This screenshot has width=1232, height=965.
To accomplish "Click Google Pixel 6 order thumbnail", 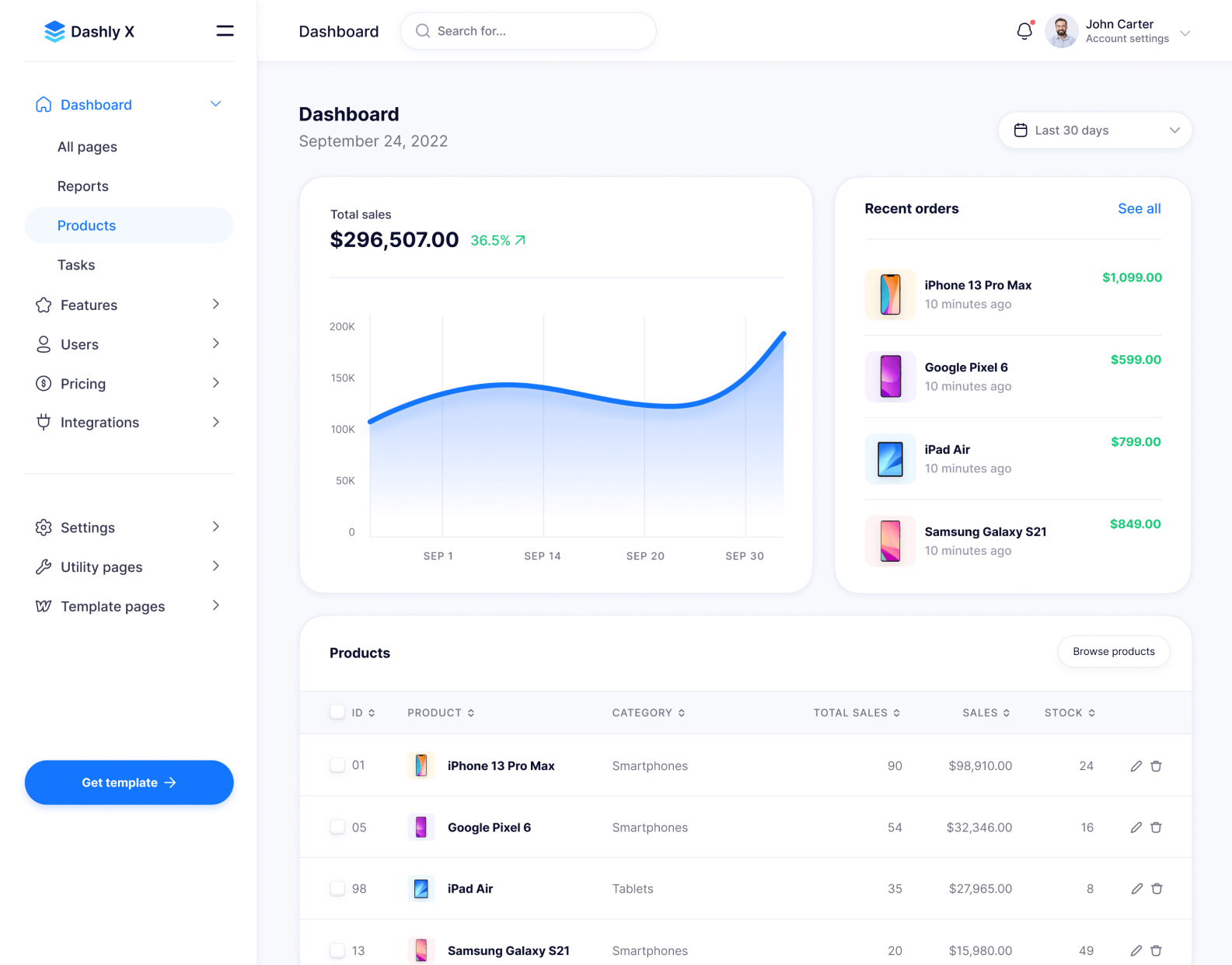I will (890, 376).
